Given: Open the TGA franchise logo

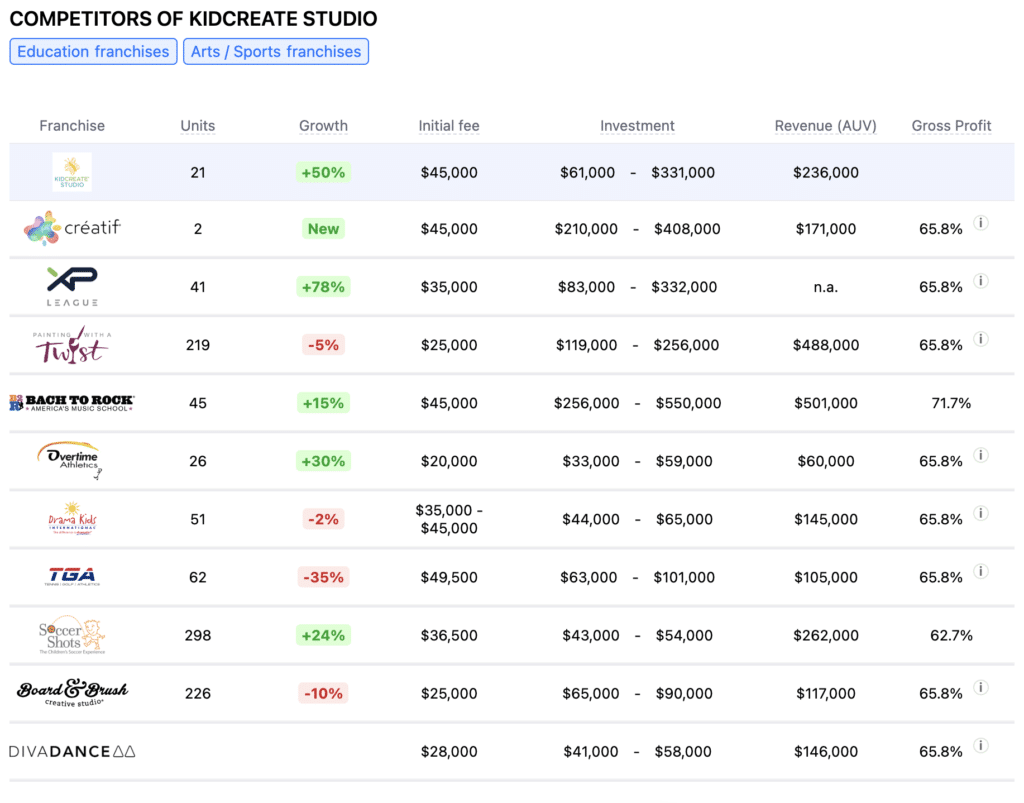Looking at the screenshot, I should coord(72,576).
